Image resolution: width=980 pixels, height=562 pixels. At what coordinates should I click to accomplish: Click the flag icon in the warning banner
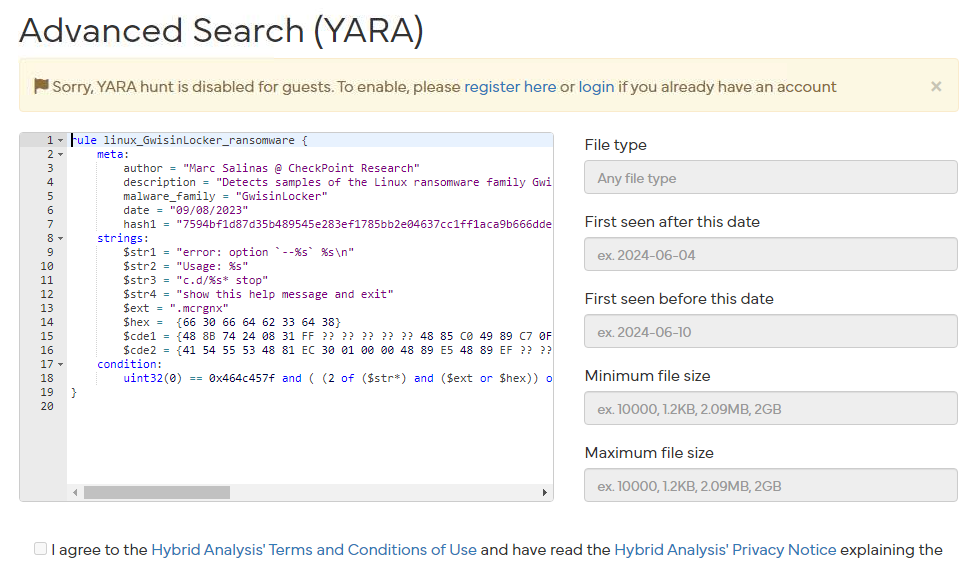click(41, 86)
